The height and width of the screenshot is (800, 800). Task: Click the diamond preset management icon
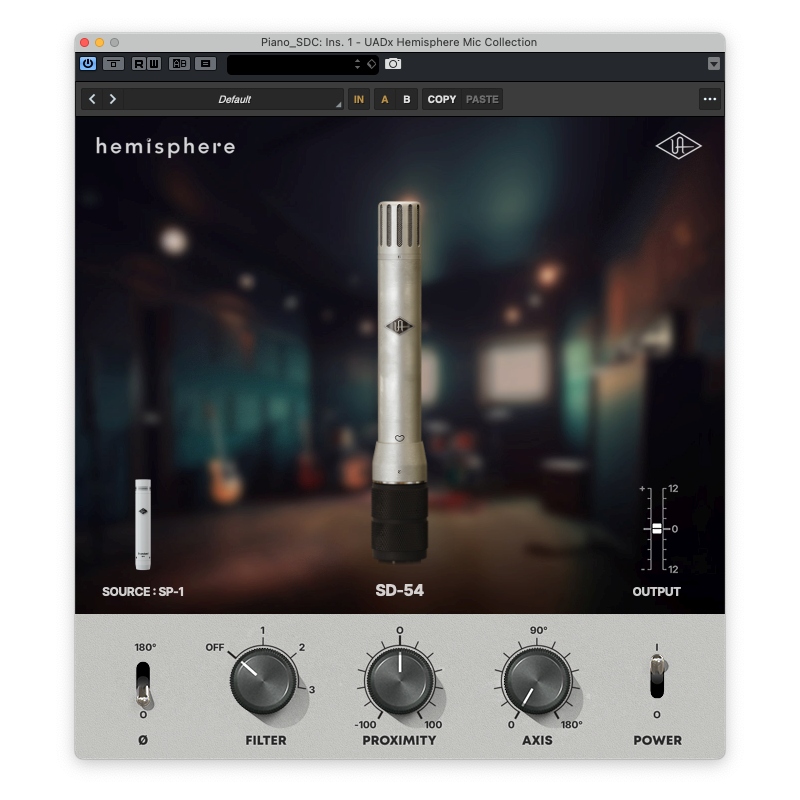click(371, 64)
